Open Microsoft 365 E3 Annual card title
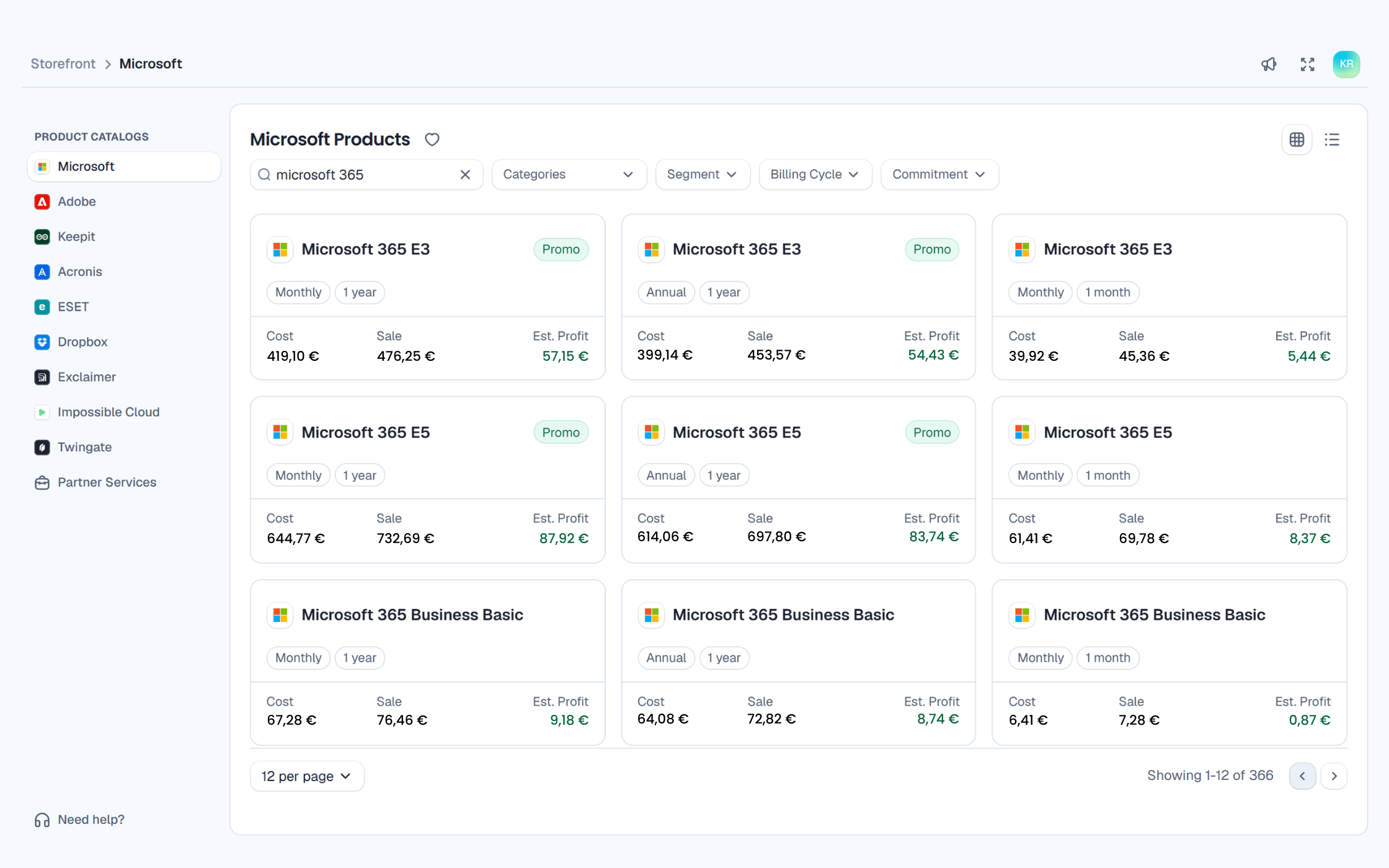The width and height of the screenshot is (1389, 868). coord(737,249)
